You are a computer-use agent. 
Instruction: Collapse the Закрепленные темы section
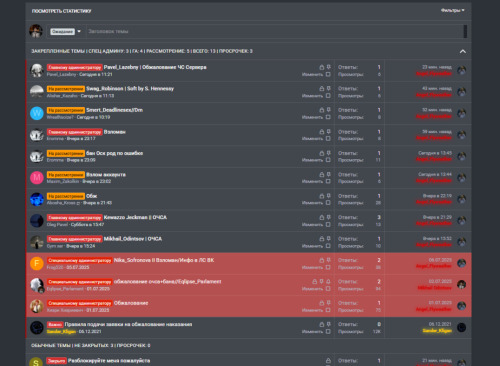click(x=463, y=51)
